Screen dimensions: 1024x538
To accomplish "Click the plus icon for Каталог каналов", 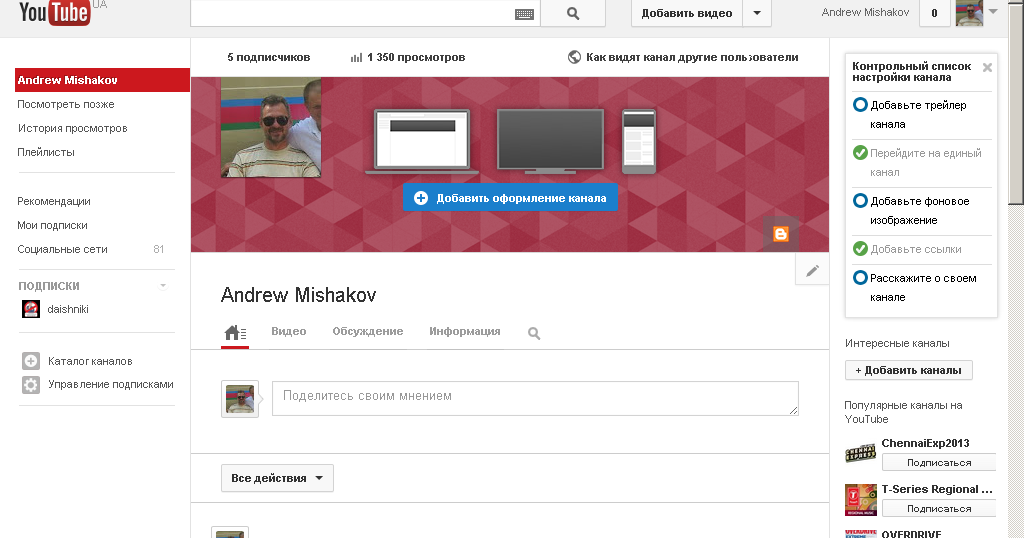I will click(x=31, y=360).
